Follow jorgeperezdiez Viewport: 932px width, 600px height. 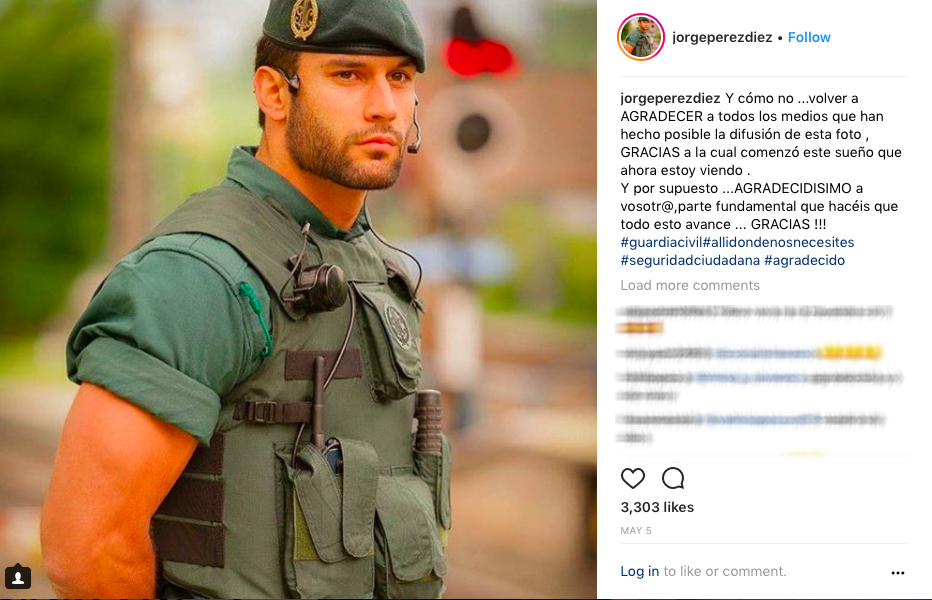coord(809,37)
